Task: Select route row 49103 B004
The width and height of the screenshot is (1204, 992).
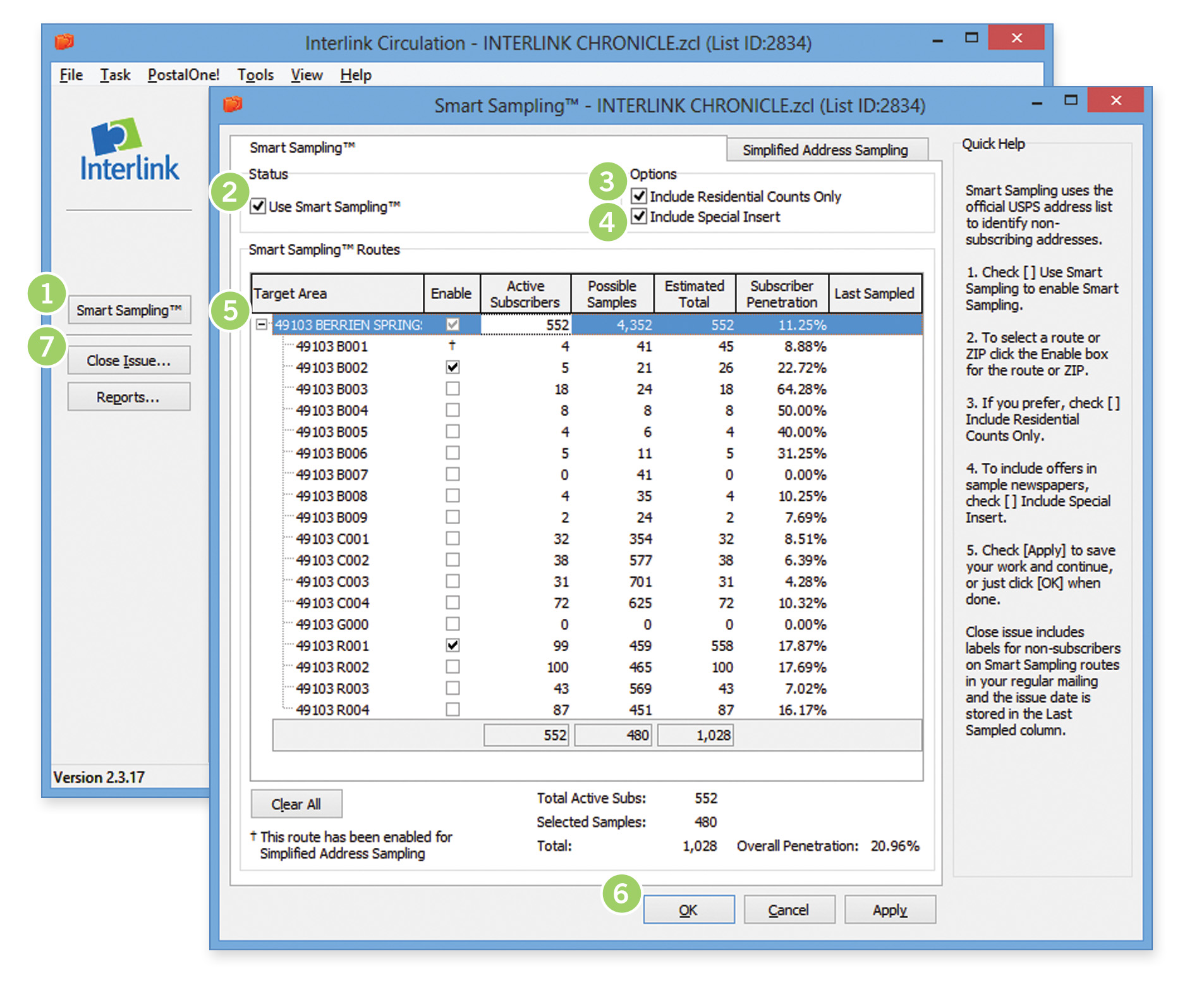Action: 597,410
